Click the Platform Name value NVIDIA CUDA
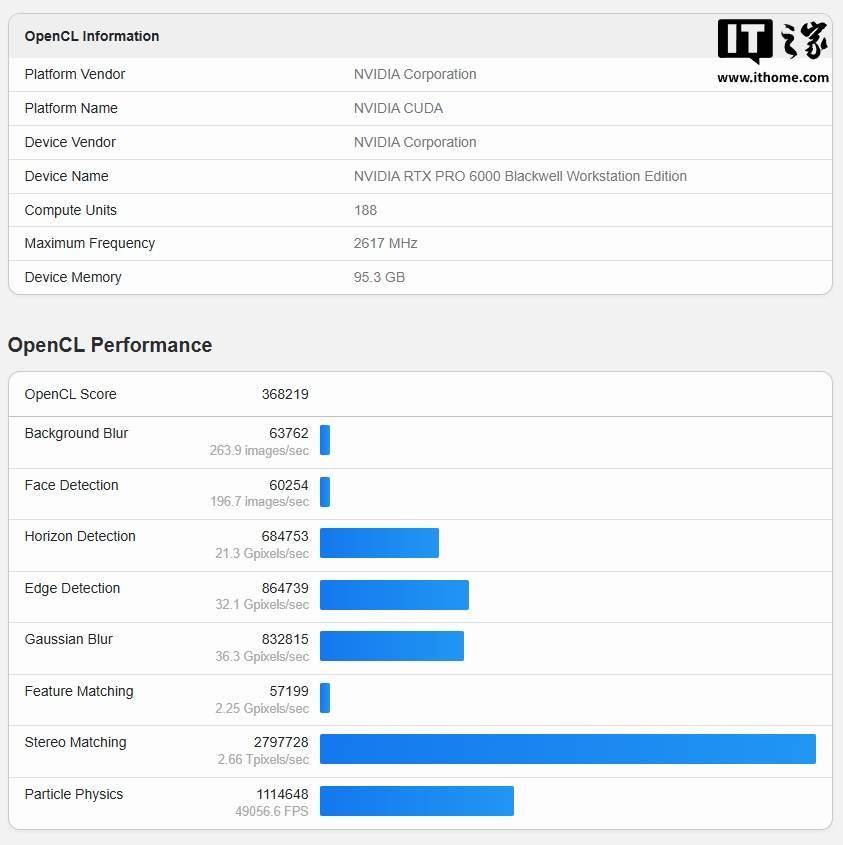Screen dimensions: 843x845 [x=398, y=108]
